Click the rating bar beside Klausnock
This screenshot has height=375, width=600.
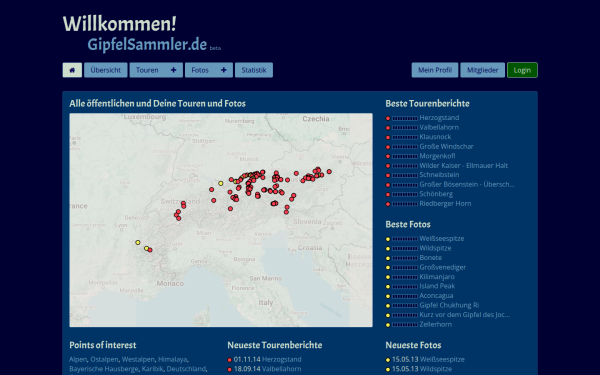[405, 137]
